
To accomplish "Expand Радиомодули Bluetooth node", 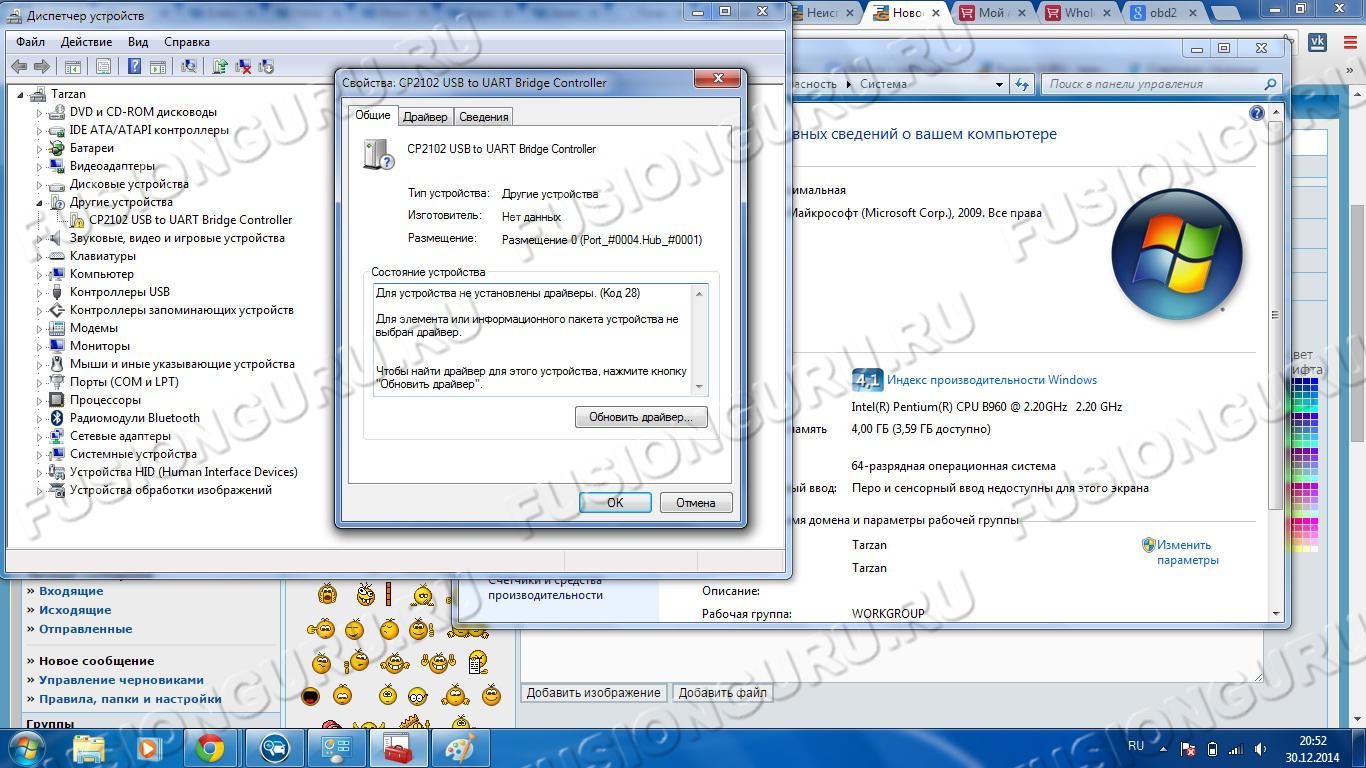I will 40,419.
